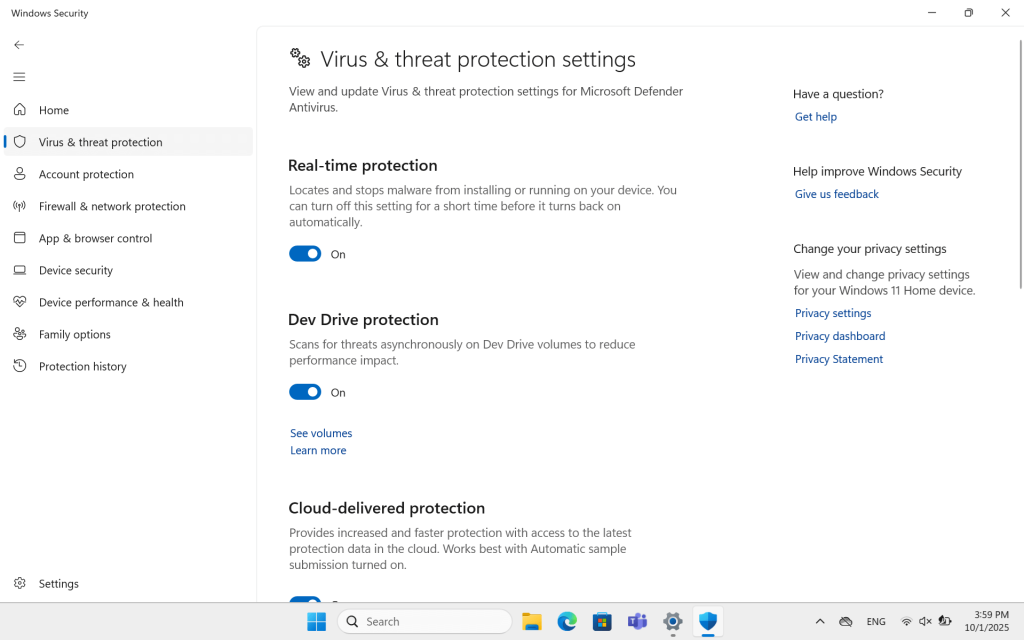Click the Firewall & network protection icon
This screenshot has height=640, width=1024.
tap(19, 206)
